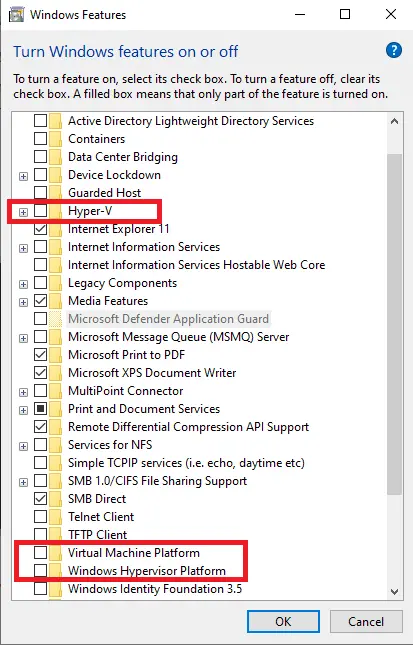
Task: Uncheck Internet Explorer 11
Action: point(40,229)
